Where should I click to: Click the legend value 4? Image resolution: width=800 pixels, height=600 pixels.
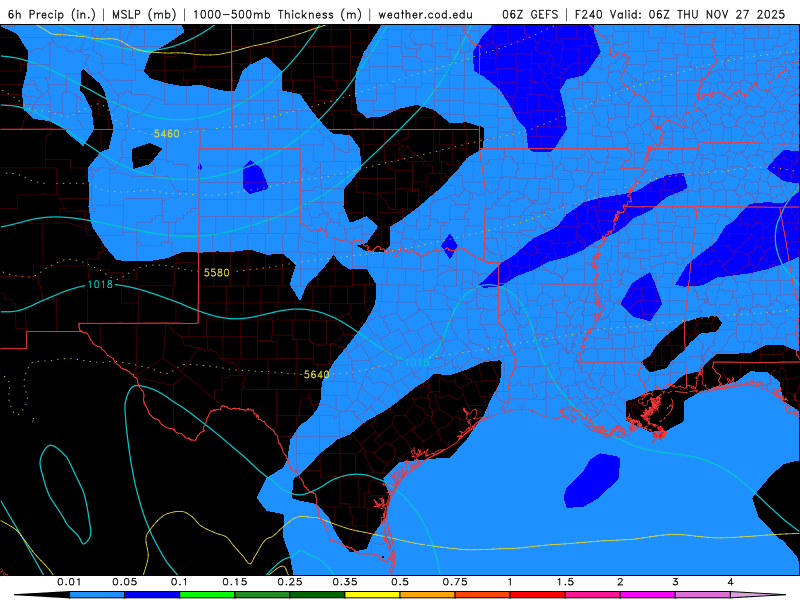click(731, 582)
